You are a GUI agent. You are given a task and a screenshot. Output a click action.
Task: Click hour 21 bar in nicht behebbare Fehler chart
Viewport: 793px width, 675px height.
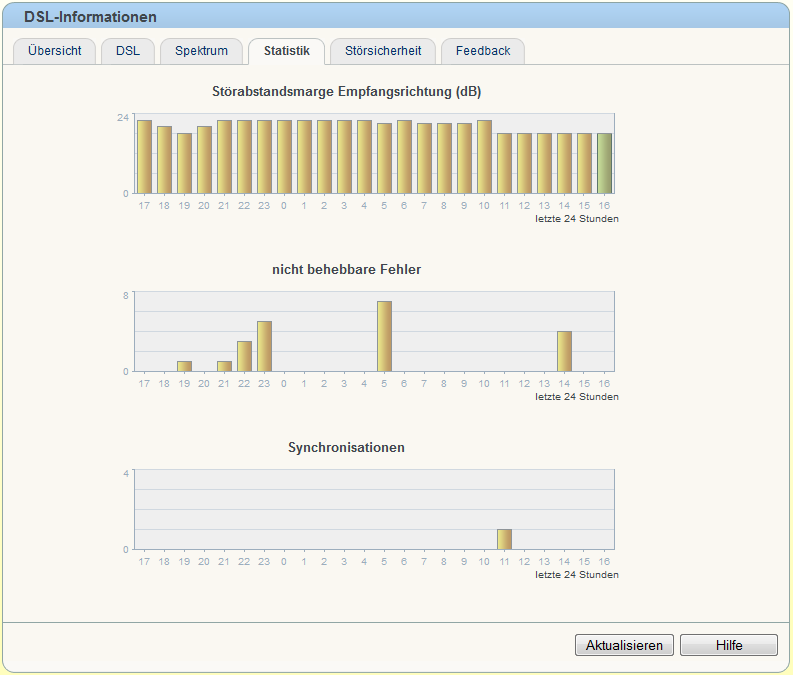coord(225,367)
